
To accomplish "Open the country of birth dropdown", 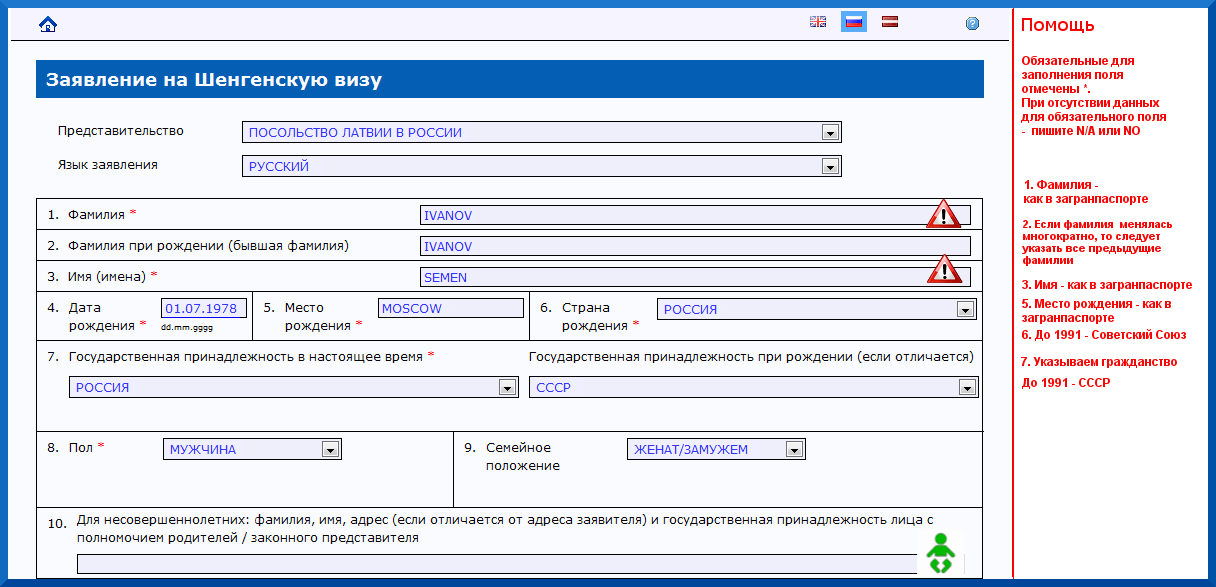I will click(x=964, y=310).
